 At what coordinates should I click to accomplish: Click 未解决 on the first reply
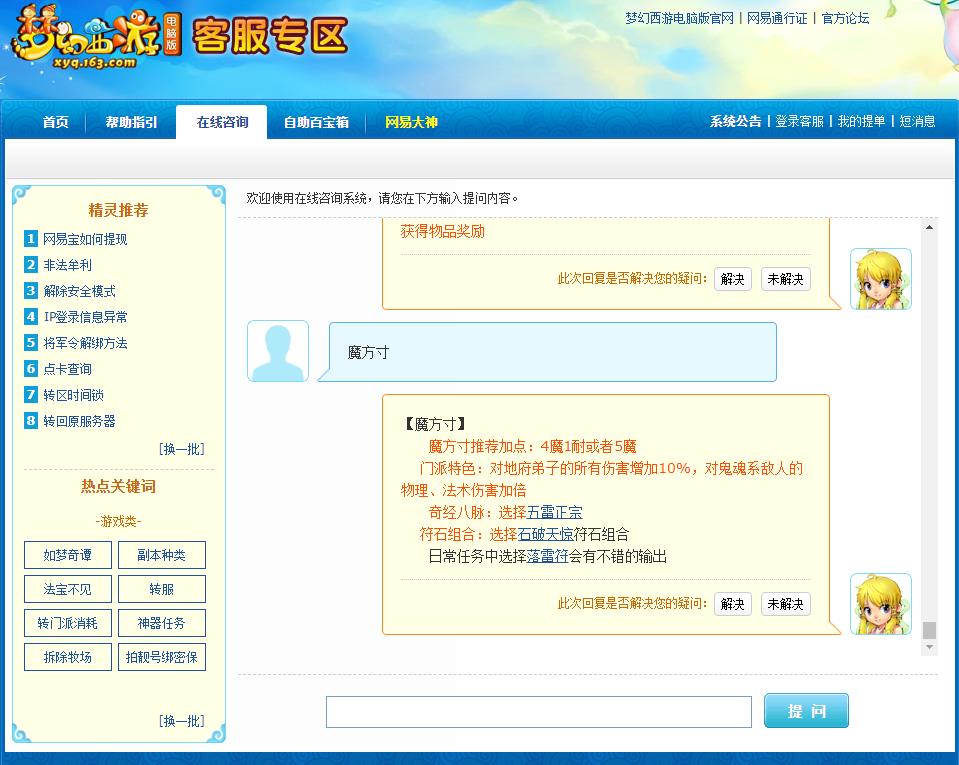click(x=785, y=279)
